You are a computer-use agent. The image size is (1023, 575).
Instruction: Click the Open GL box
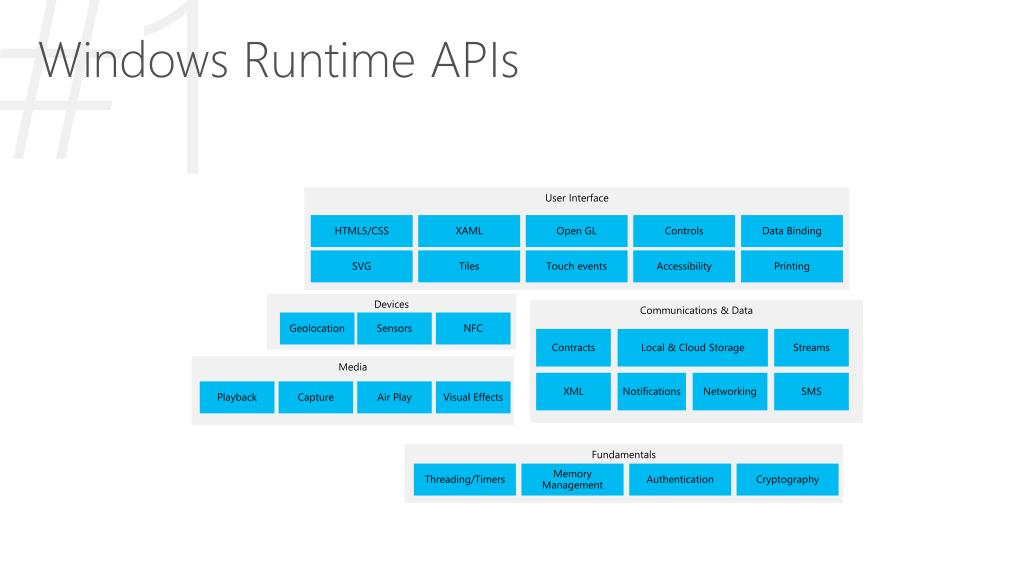click(577, 231)
